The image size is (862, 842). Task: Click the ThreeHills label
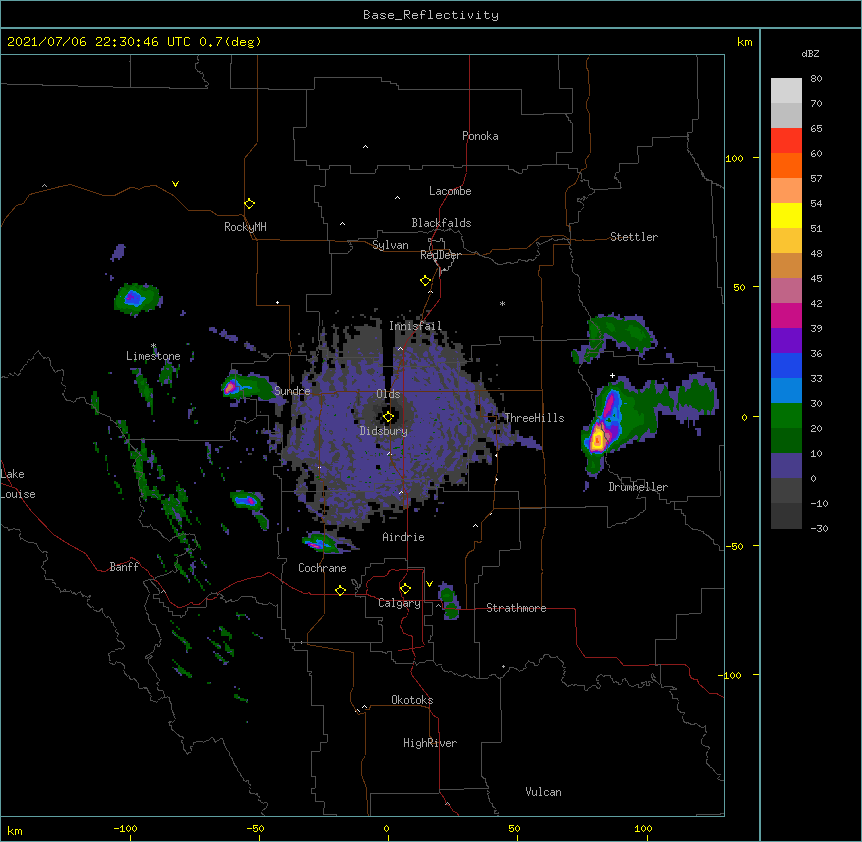[x=534, y=418]
